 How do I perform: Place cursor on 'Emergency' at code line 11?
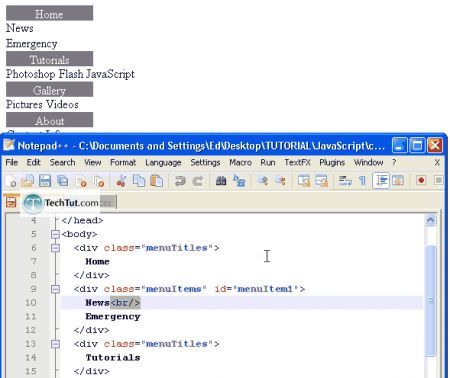coord(113,317)
